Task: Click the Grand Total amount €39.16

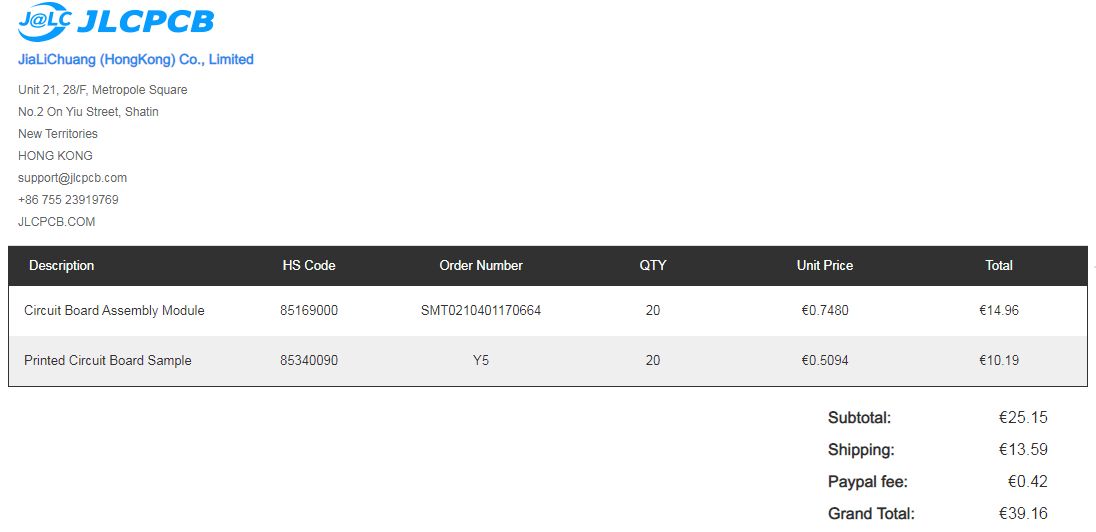Action: tap(1023, 513)
